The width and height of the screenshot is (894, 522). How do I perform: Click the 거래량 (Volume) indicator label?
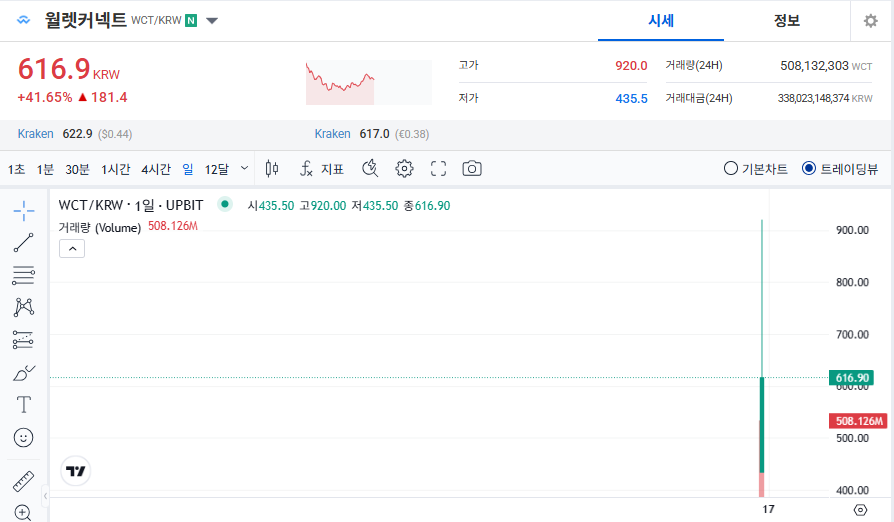point(100,227)
